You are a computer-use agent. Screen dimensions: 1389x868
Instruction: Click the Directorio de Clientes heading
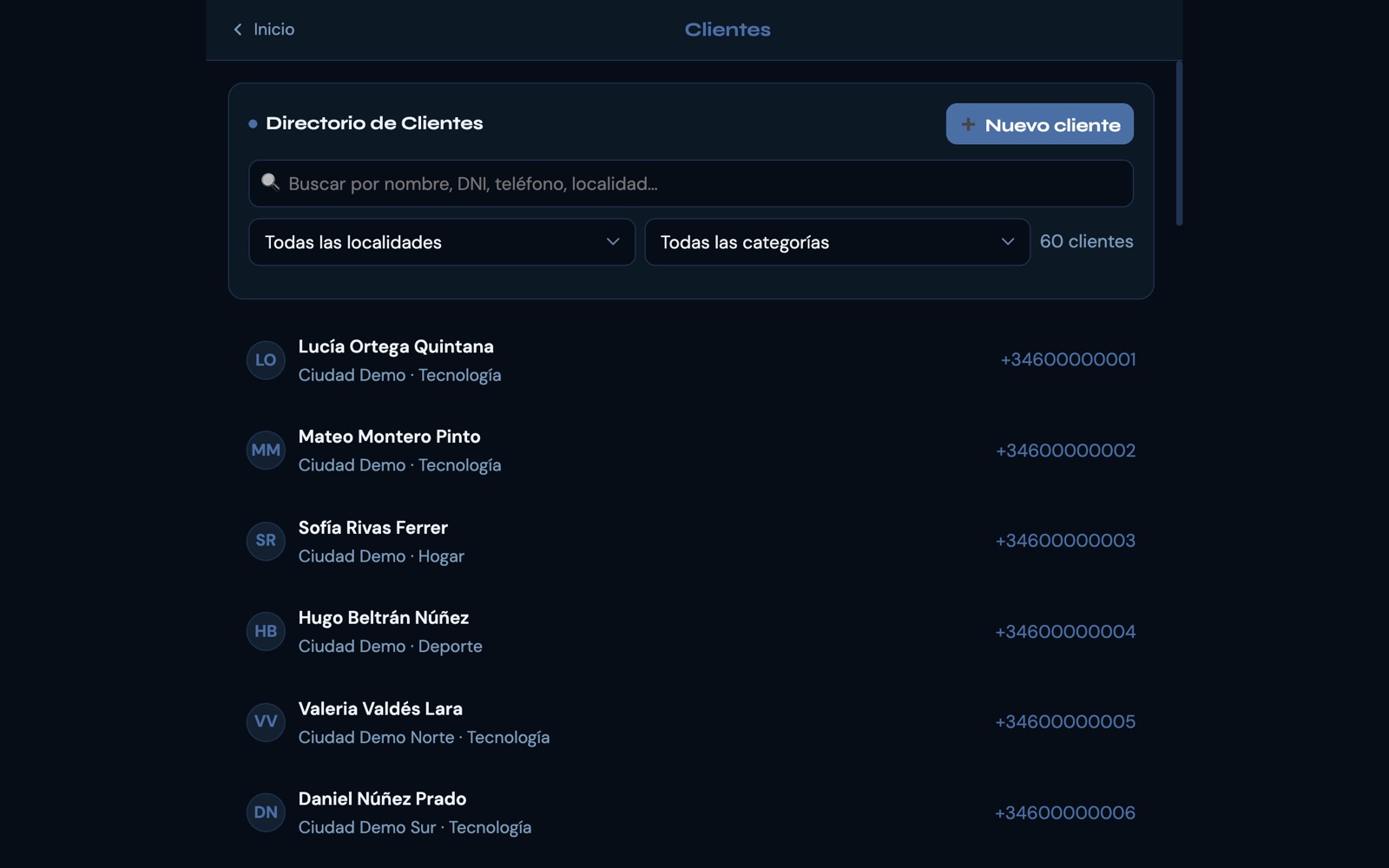point(374,123)
